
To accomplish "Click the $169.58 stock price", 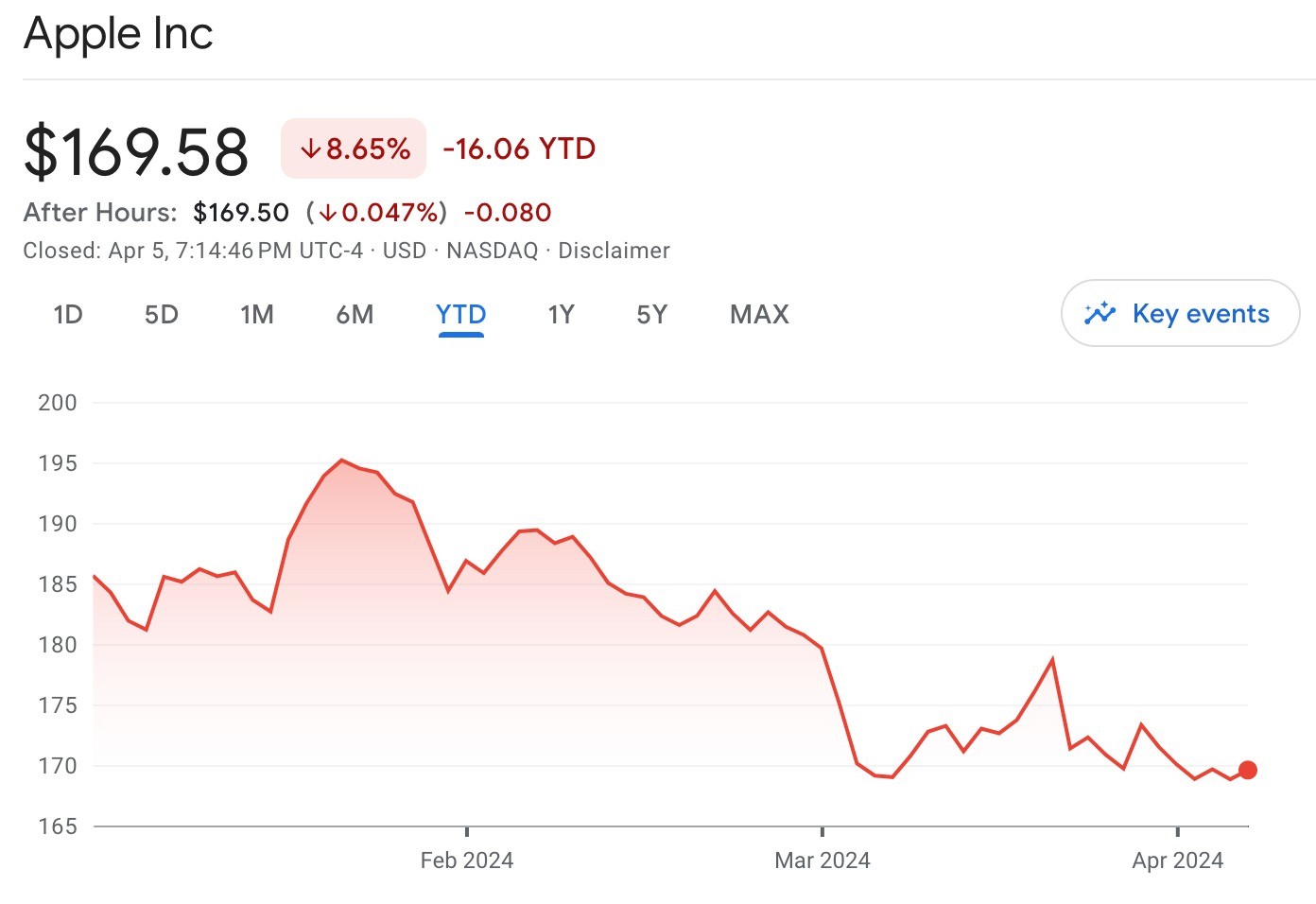I will click(x=136, y=151).
